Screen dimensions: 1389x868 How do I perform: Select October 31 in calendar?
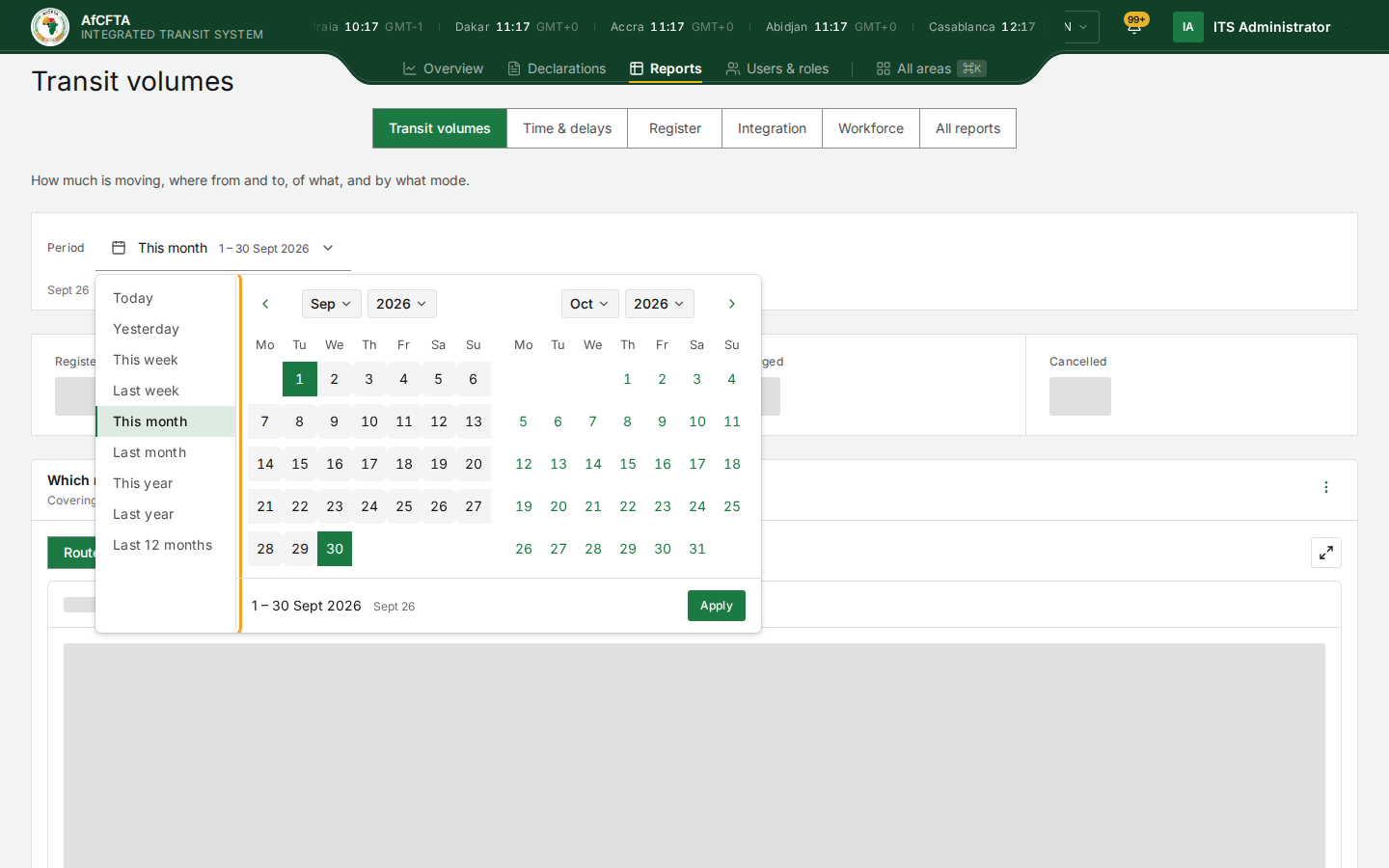coord(697,549)
